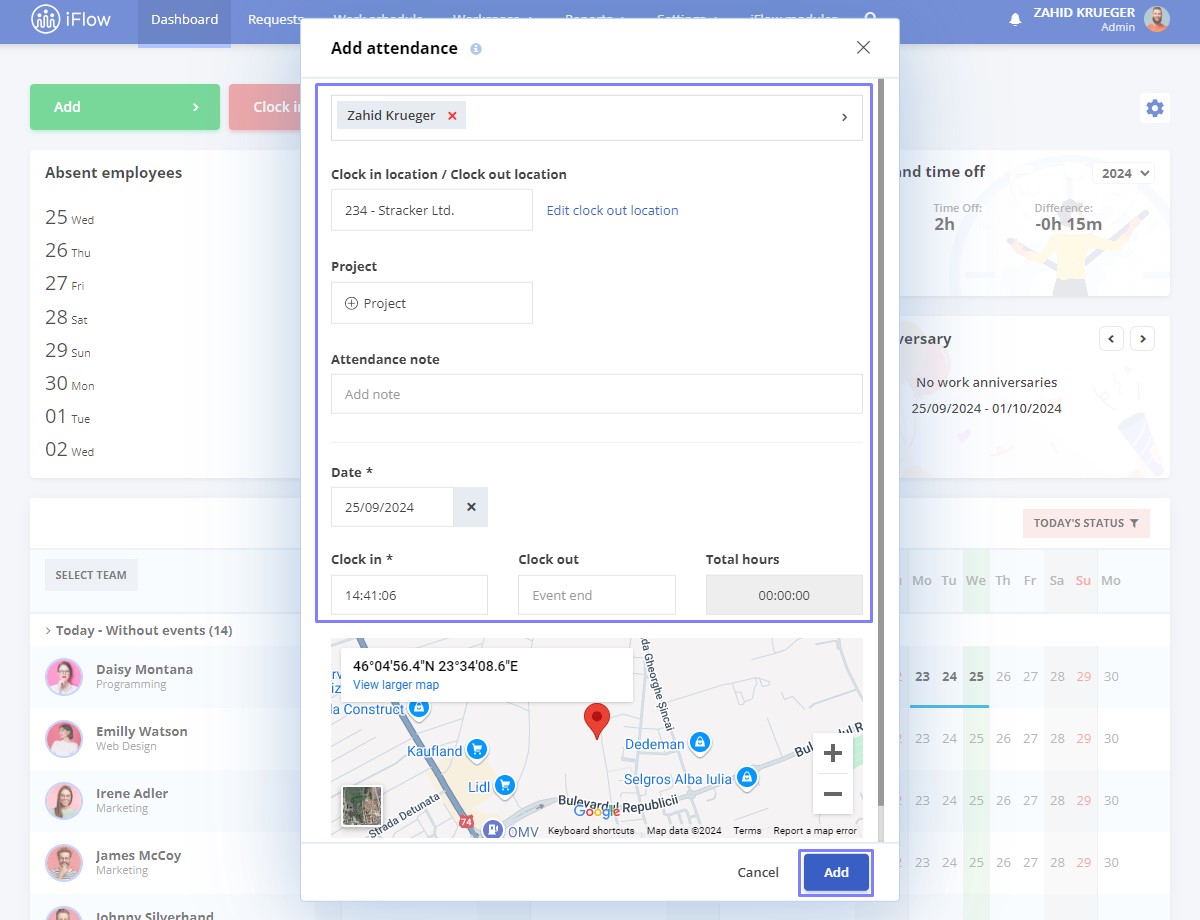Click the Dedeman marker on map
Viewport: 1200px width, 920px height.
(x=701, y=743)
